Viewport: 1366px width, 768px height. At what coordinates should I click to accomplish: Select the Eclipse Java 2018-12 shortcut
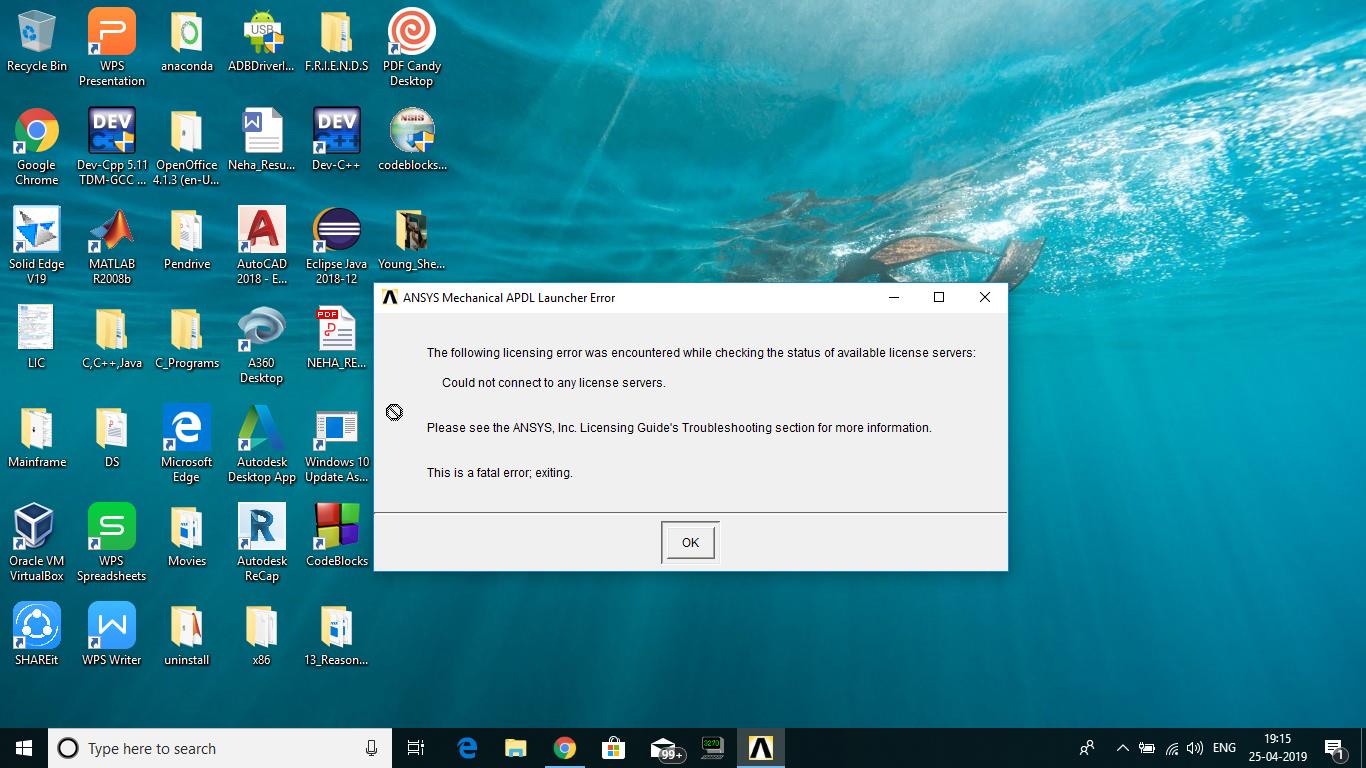[337, 246]
